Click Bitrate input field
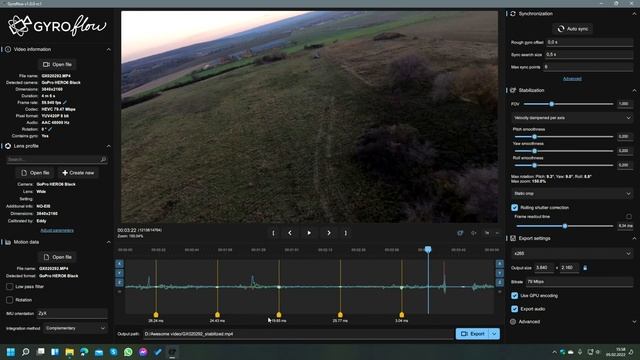Viewport: 640px width, 360px height. point(579,282)
